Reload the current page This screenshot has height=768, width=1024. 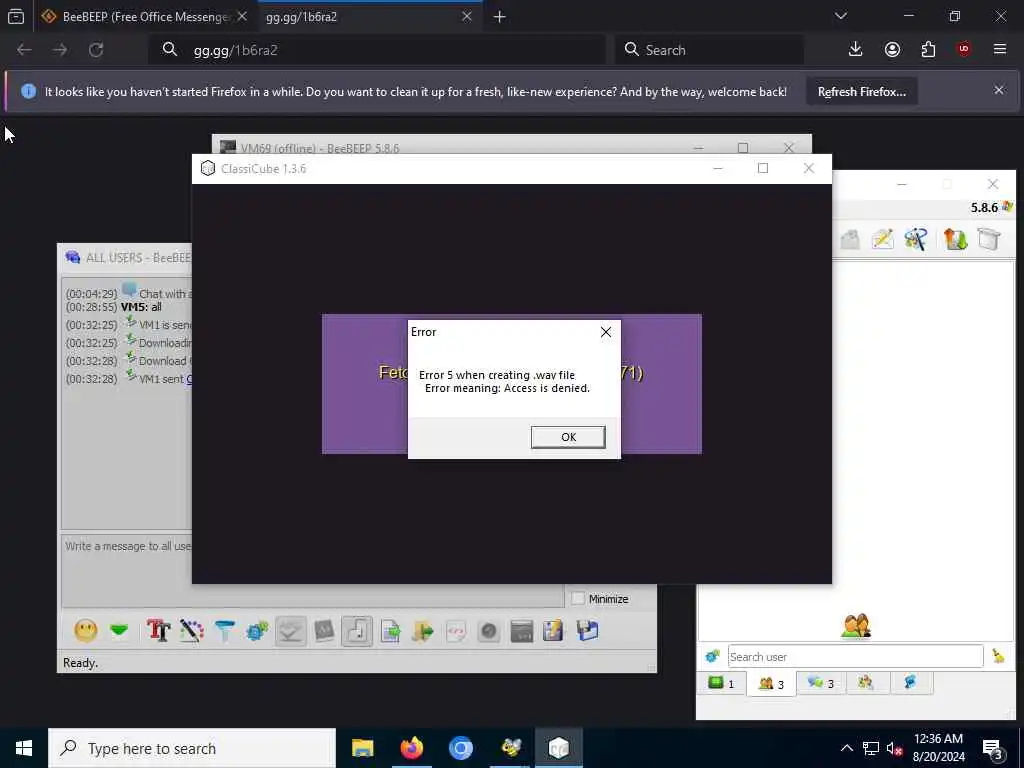[96, 50]
